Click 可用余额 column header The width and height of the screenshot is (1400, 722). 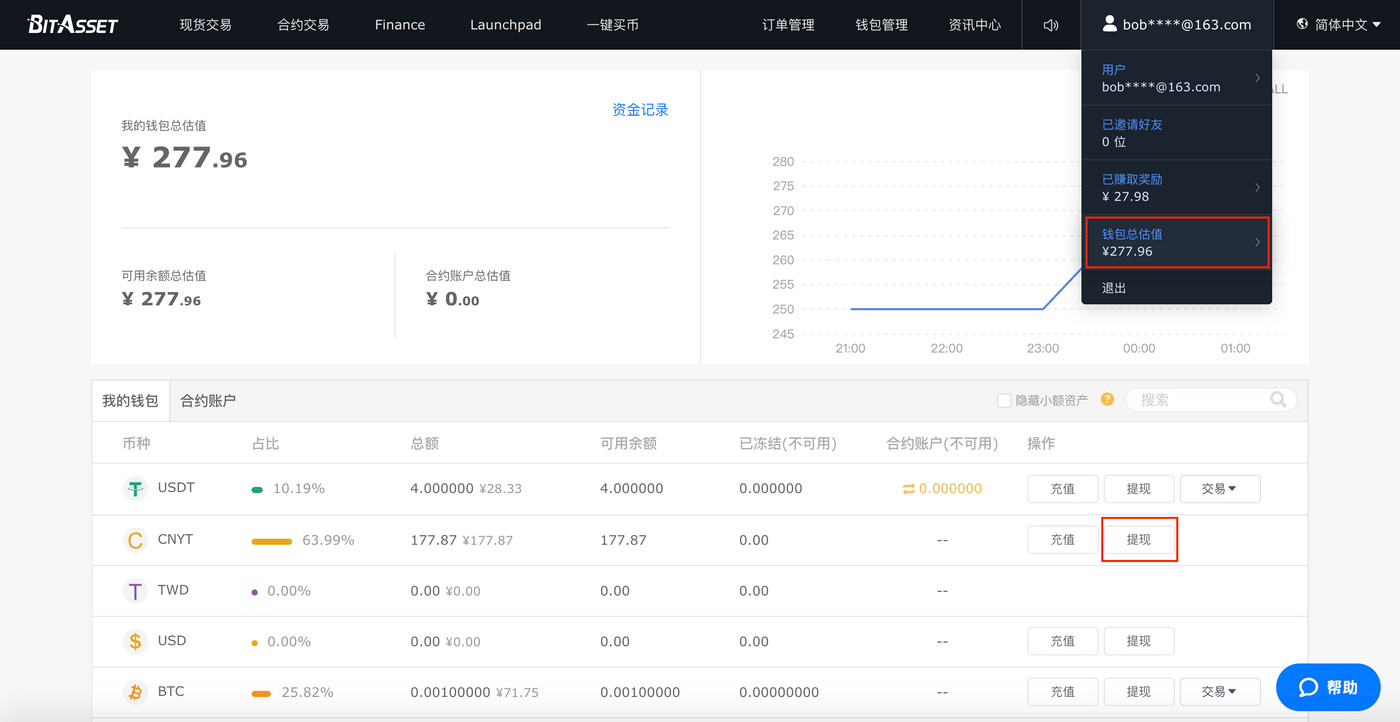pyautogui.click(x=628, y=443)
